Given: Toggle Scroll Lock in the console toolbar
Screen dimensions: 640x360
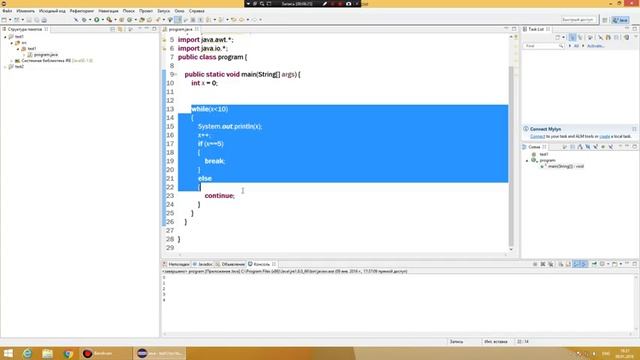Looking at the screenshot, I should (x=568, y=264).
